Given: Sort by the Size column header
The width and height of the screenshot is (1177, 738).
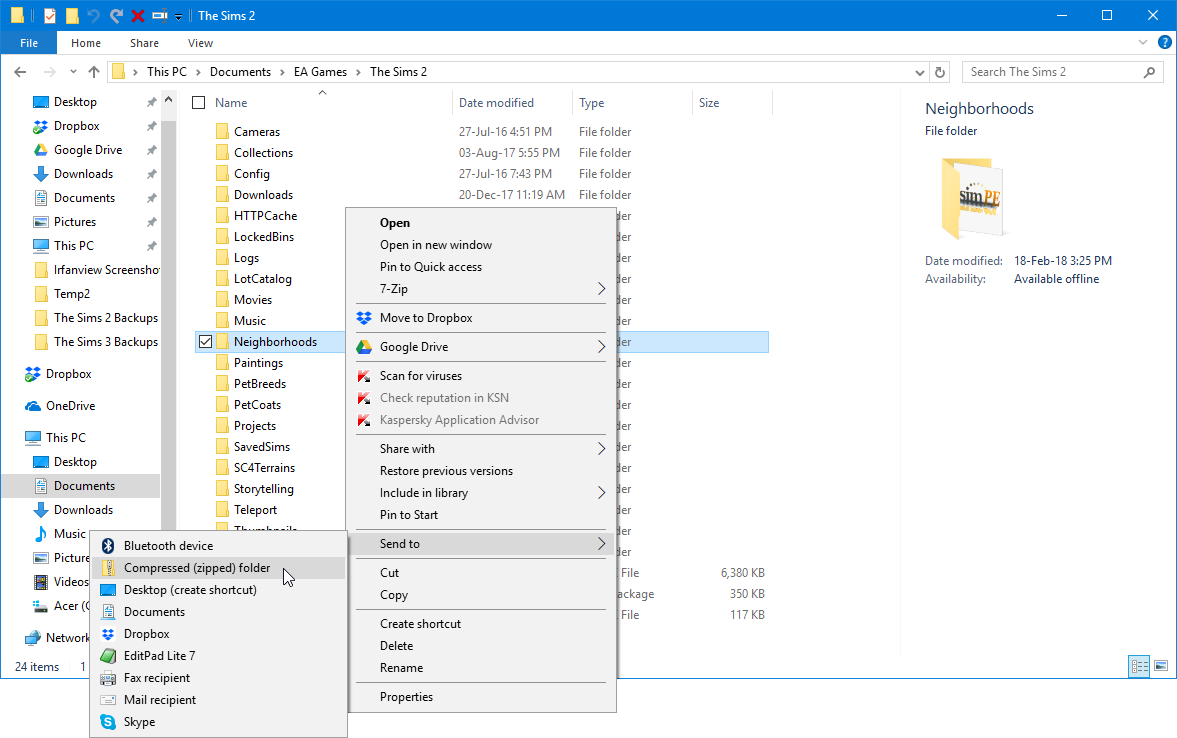Looking at the screenshot, I should click(x=709, y=103).
